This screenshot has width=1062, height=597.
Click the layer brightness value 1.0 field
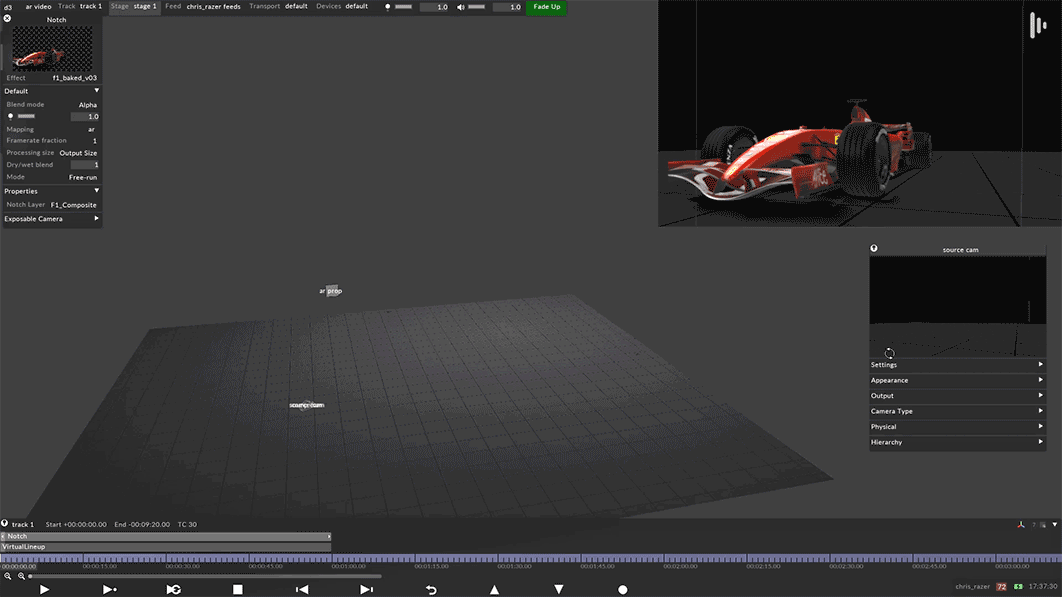[x=85, y=117]
